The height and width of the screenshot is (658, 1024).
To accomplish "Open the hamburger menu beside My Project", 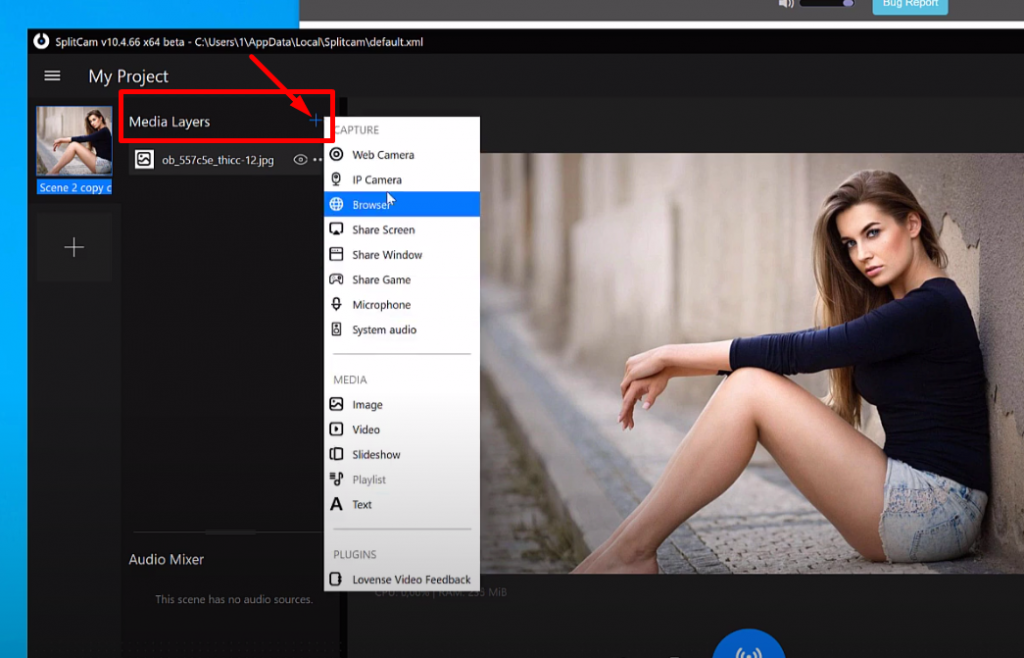I will coord(52,76).
